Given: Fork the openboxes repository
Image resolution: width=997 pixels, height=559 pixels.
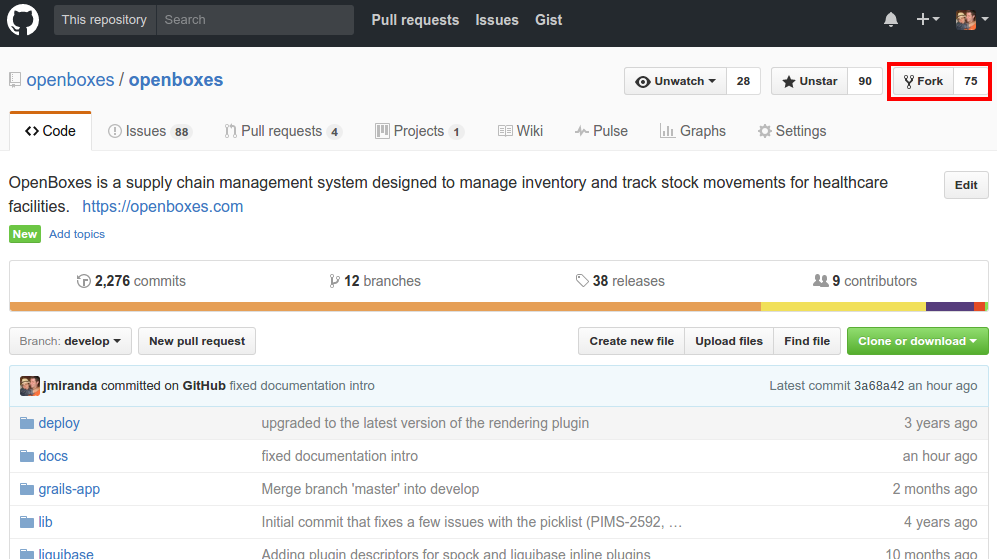Looking at the screenshot, I should click(924, 81).
